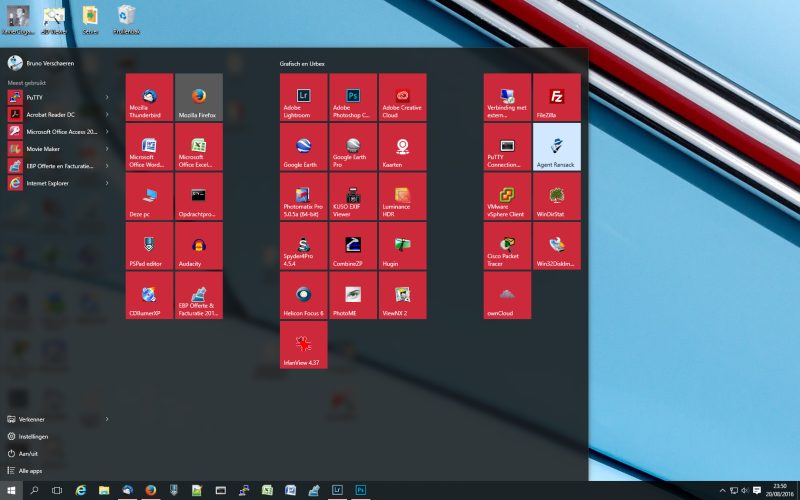
Task: Open taskbar search magnifier
Action: tap(34, 490)
